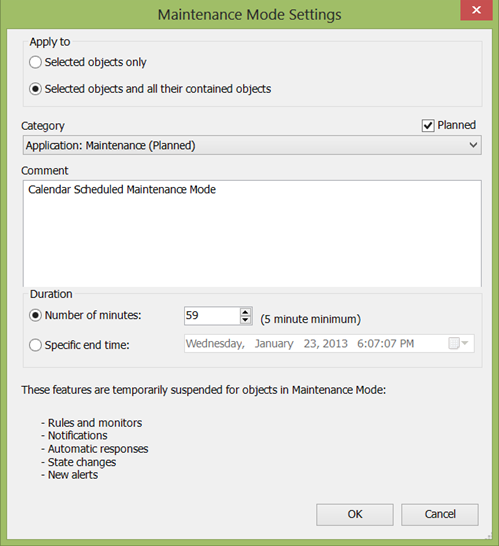Select the 'Number of minutes' radio option
The height and width of the screenshot is (546, 499).
tap(35, 315)
